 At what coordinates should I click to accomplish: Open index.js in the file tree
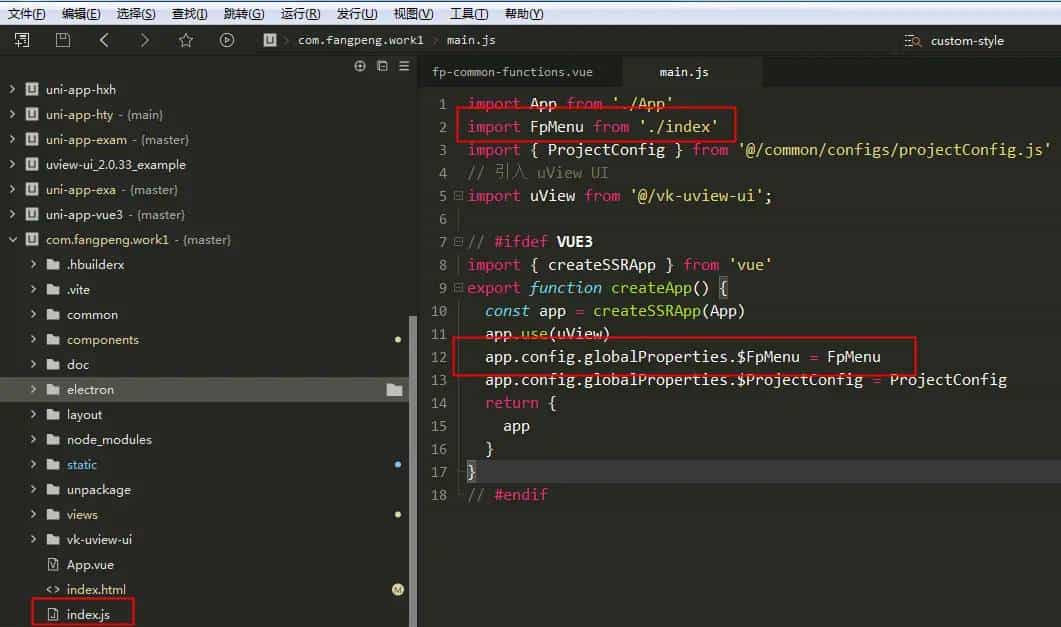point(88,614)
